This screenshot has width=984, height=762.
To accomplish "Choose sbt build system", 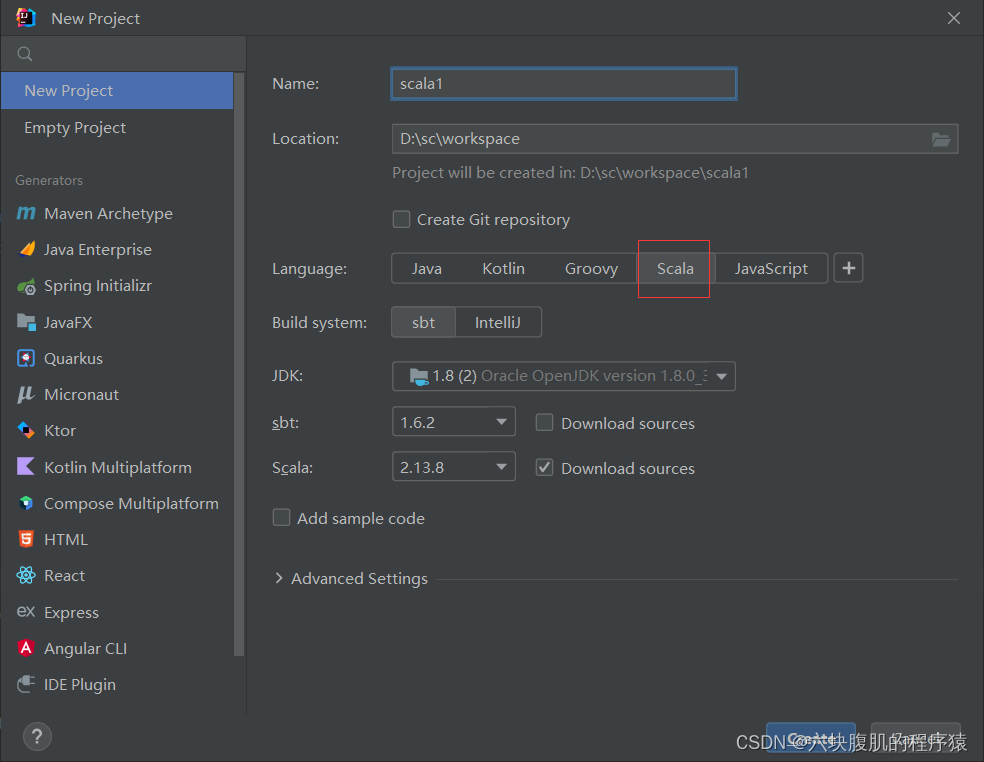I will 423,323.
